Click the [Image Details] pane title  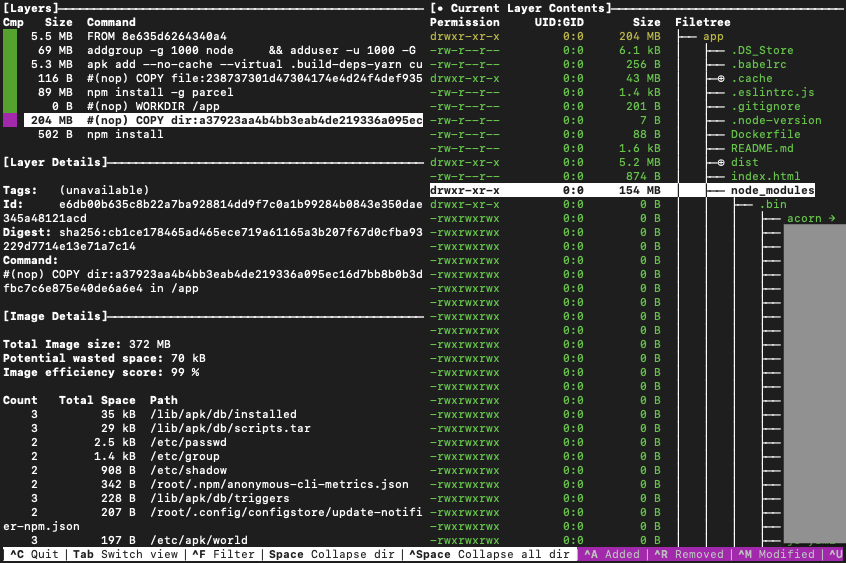coord(56,316)
